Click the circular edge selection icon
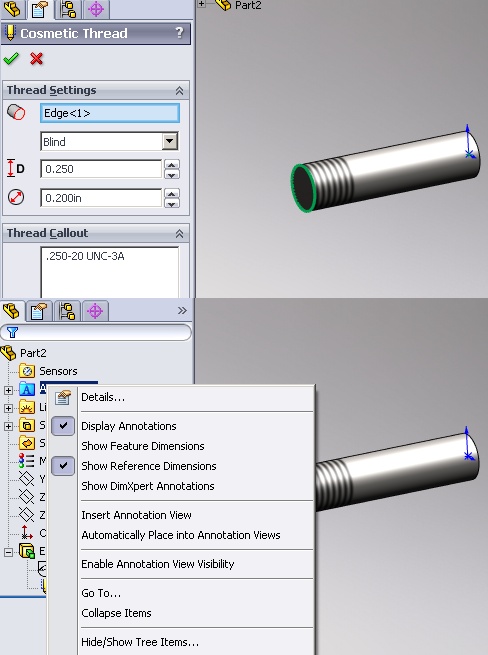Screen dimensions: 488x655 pyautogui.click(x=16, y=112)
